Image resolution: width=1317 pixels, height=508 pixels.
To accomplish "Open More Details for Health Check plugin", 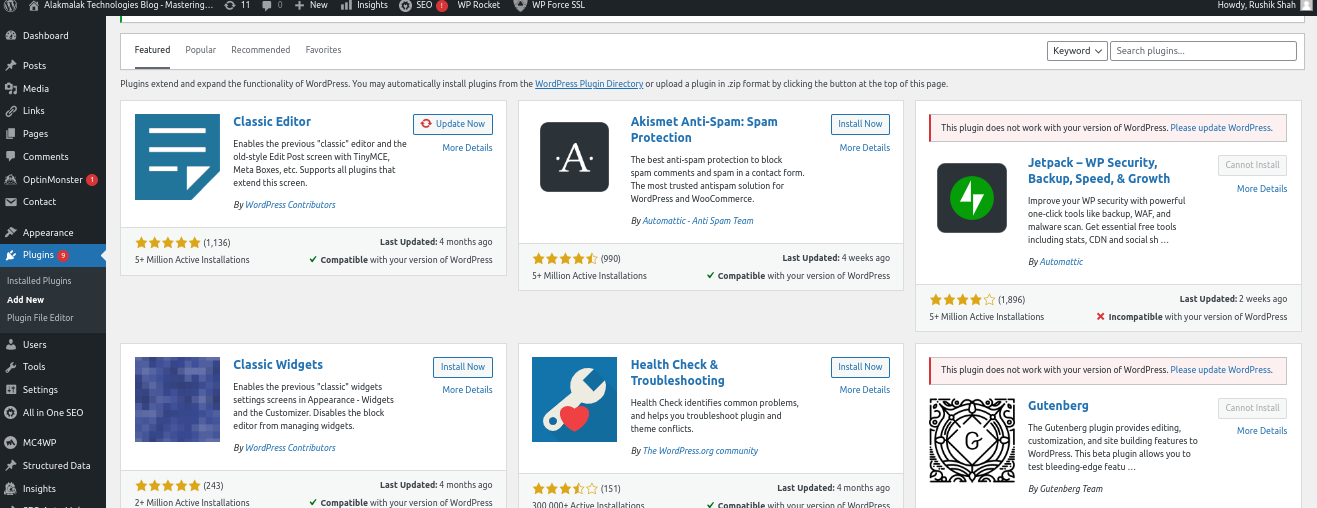I will pos(865,390).
